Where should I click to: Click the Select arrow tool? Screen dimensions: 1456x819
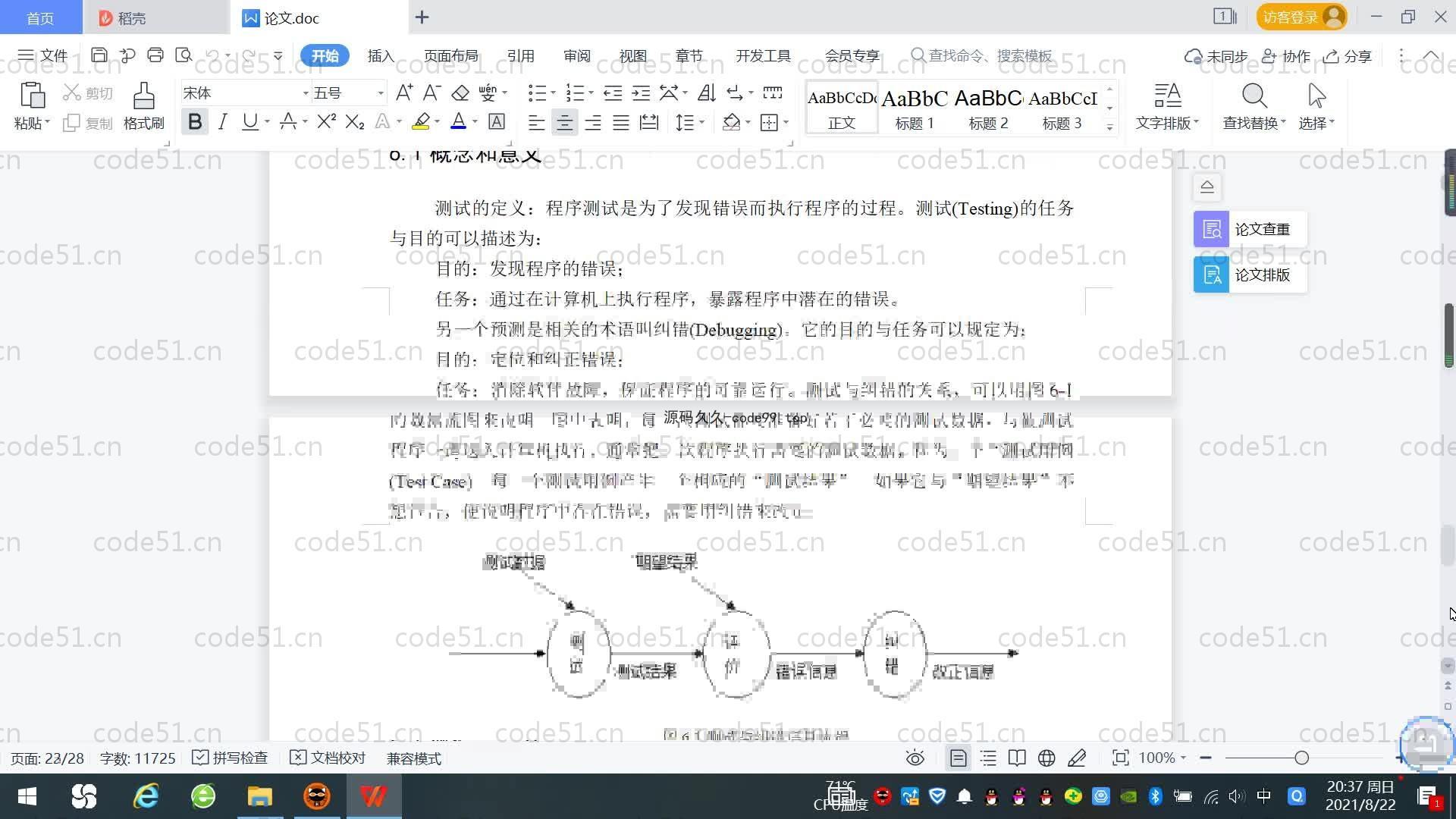[1317, 96]
